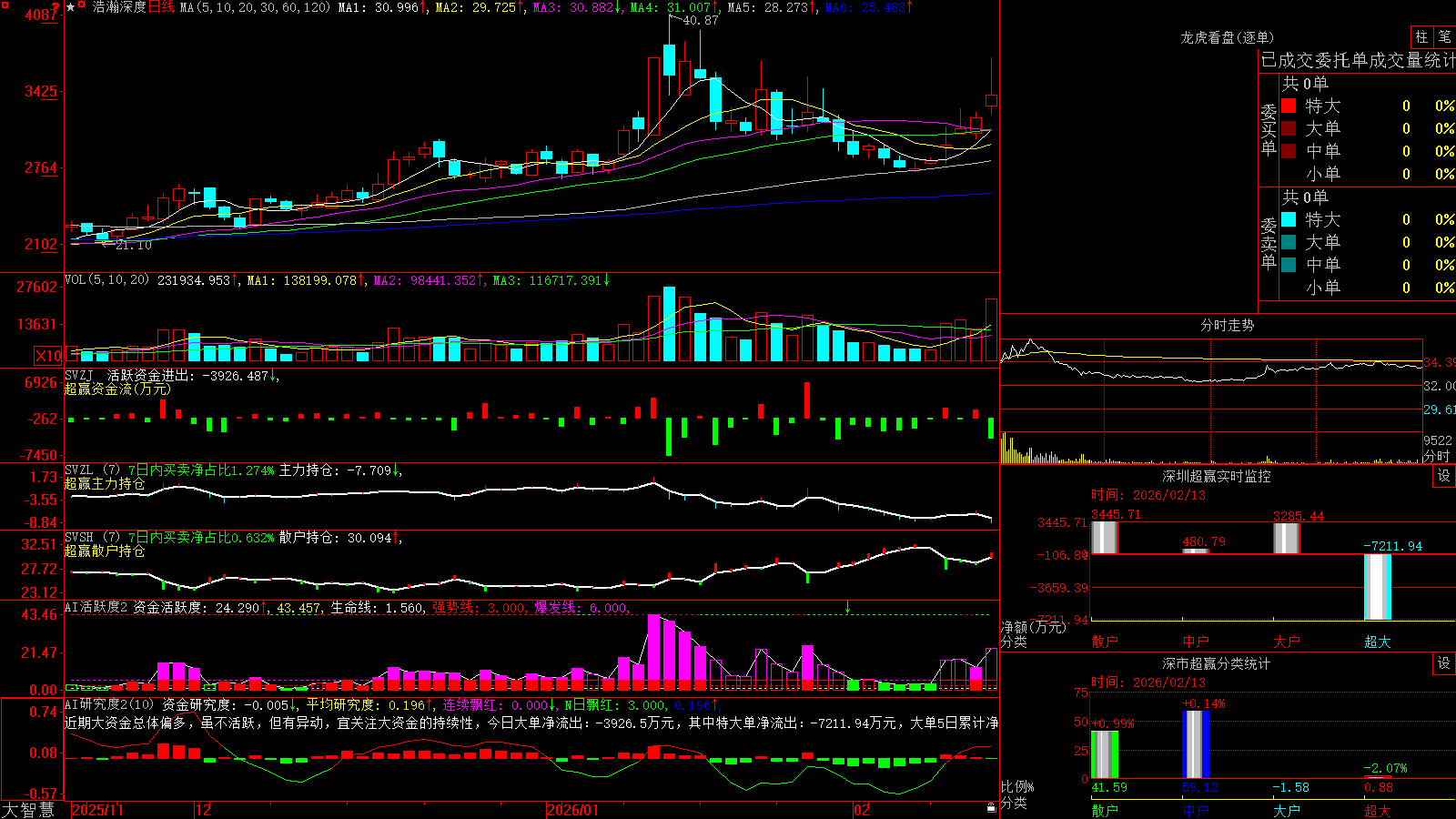The height and width of the screenshot is (819, 1456).
Task: Click the 柱 (bar) view button
Action: pos(1421,37)
